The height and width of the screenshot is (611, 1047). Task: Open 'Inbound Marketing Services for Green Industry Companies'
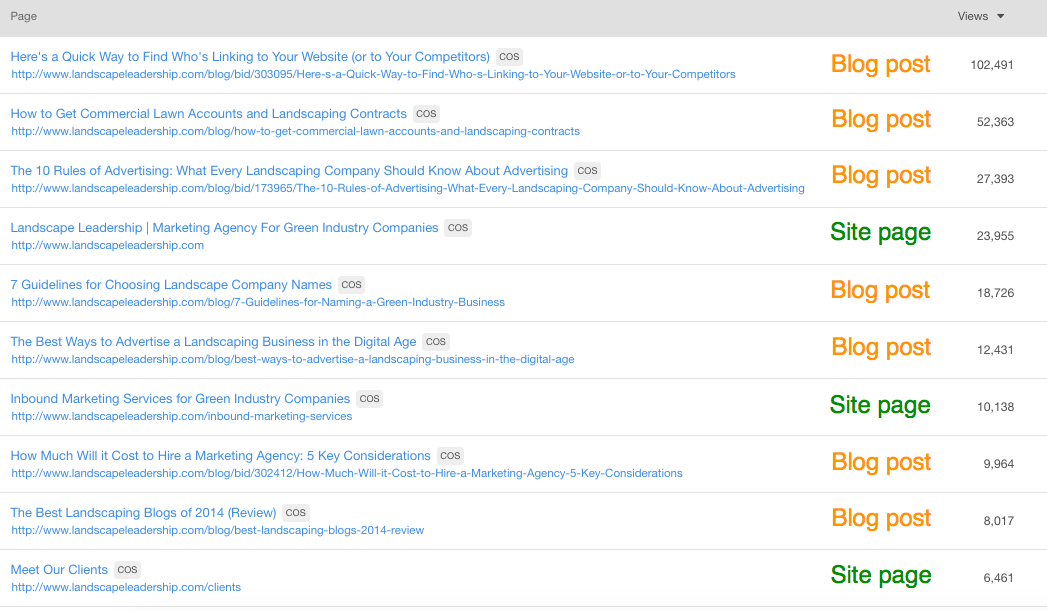180,399
